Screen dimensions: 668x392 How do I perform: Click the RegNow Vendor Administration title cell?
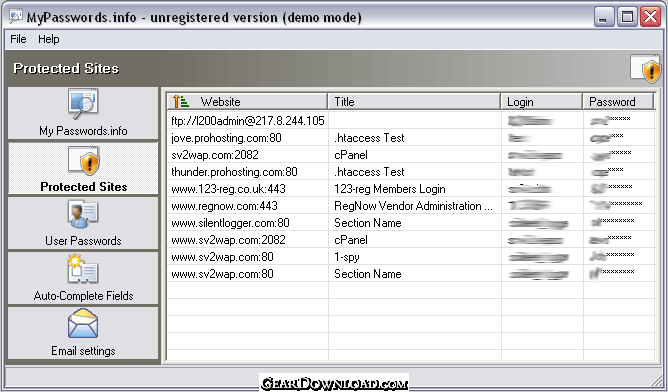point(413,206)
